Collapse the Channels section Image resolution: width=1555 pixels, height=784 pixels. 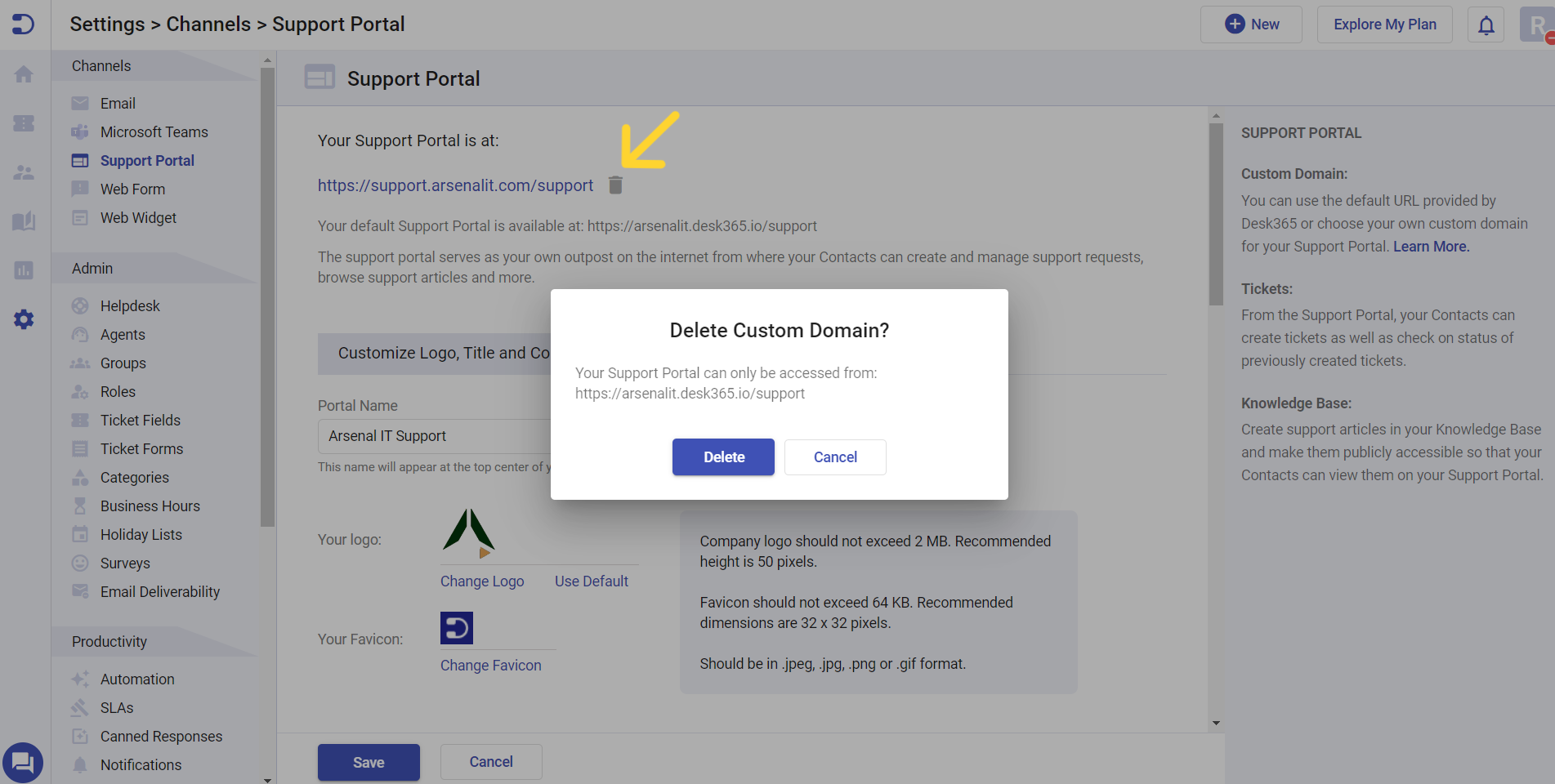click(x=101, y=65)
